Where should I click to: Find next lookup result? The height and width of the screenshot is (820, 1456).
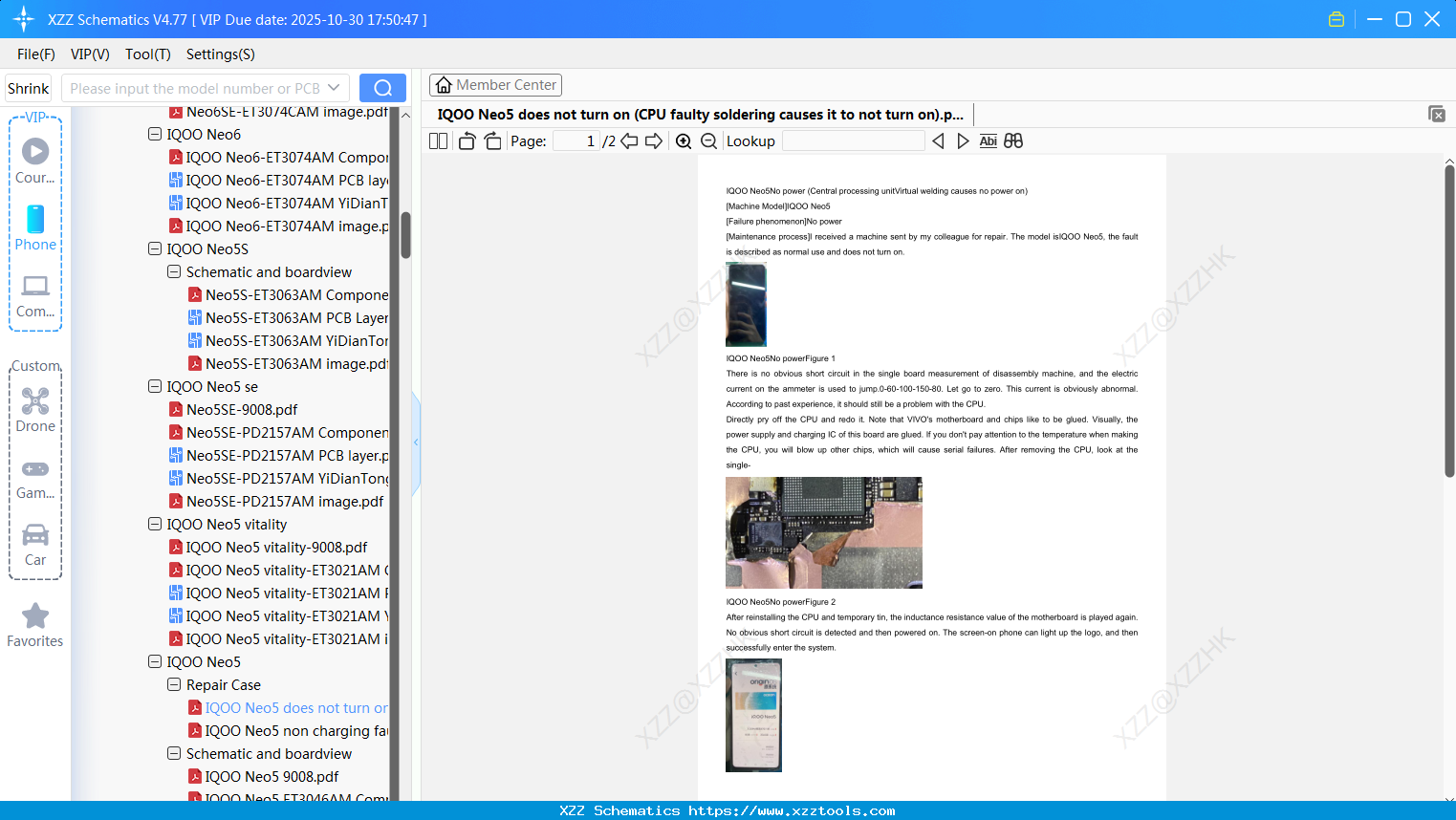click(963, 141)
